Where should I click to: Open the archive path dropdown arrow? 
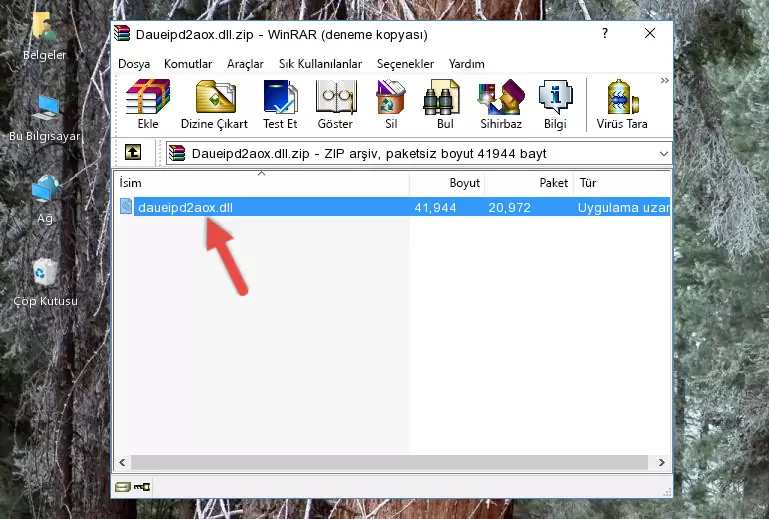coord(664,154)
